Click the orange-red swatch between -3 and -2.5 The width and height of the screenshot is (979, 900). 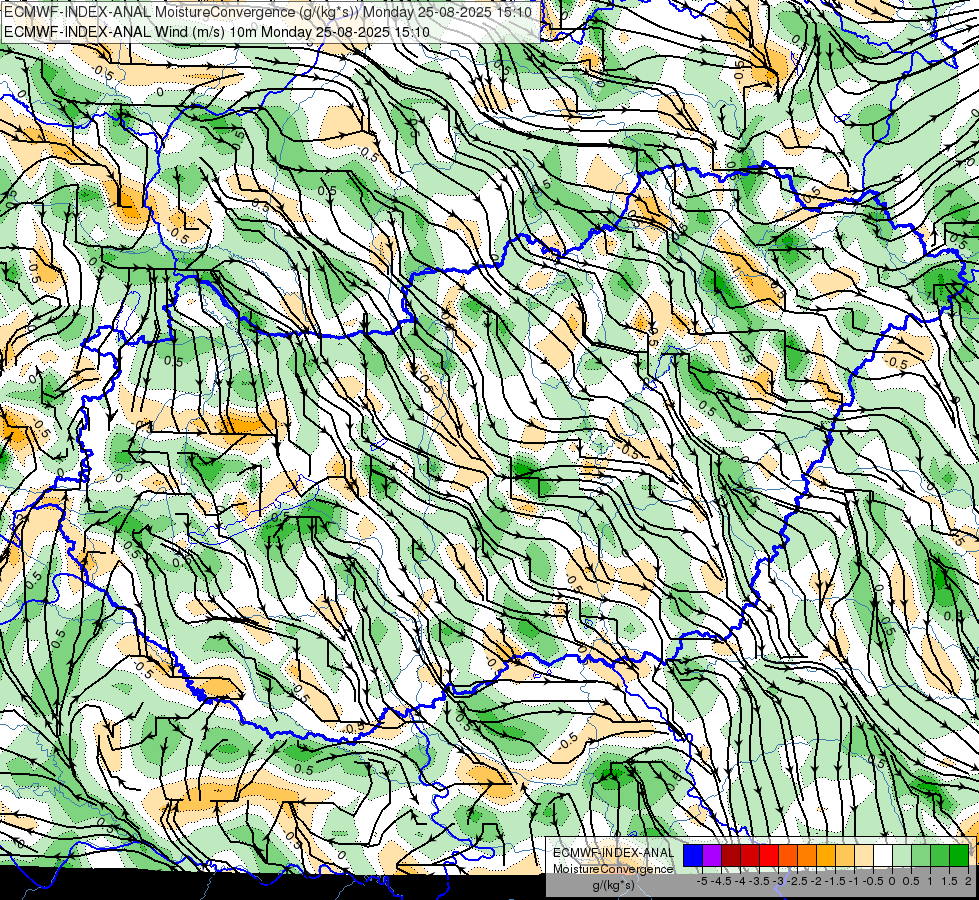click(788, 855)
